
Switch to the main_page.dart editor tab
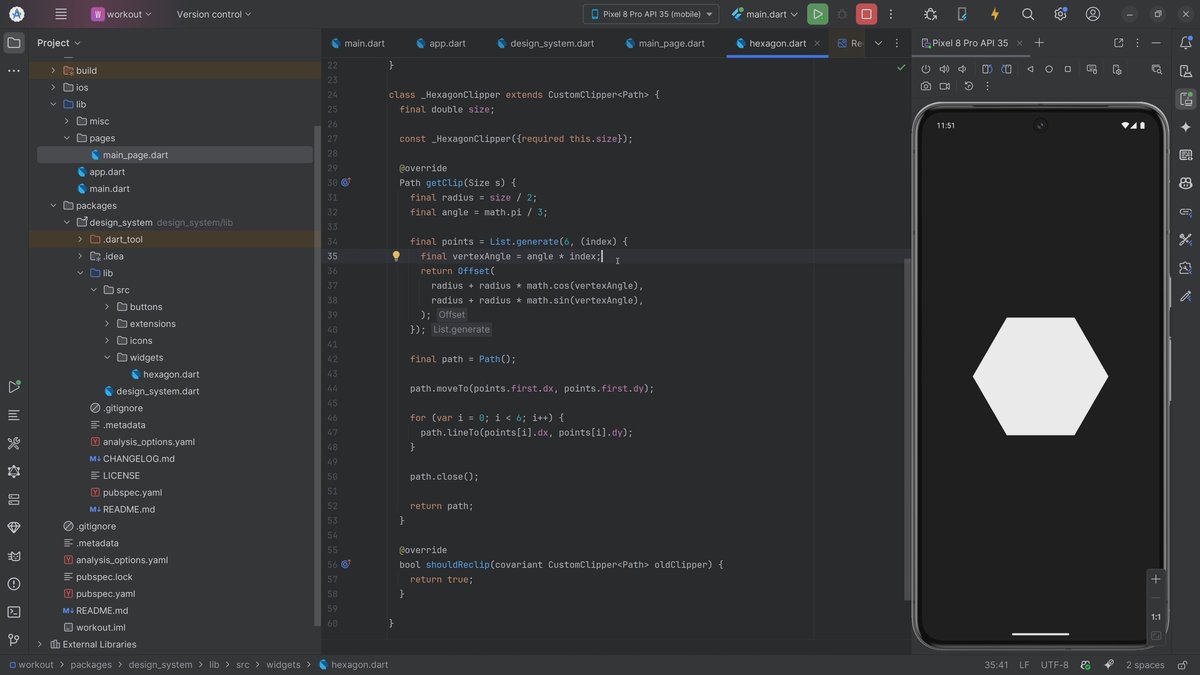pos(671,43)
